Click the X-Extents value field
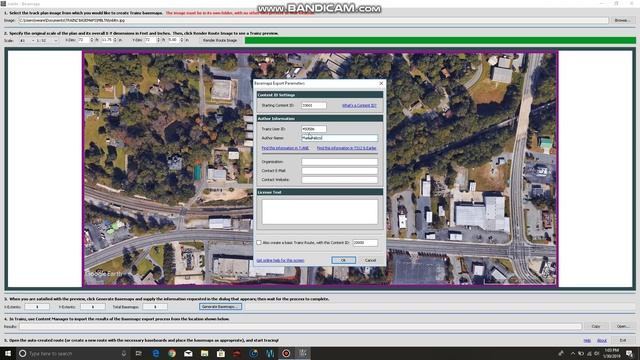Screen dimensions: 640x360 [37, 307]
